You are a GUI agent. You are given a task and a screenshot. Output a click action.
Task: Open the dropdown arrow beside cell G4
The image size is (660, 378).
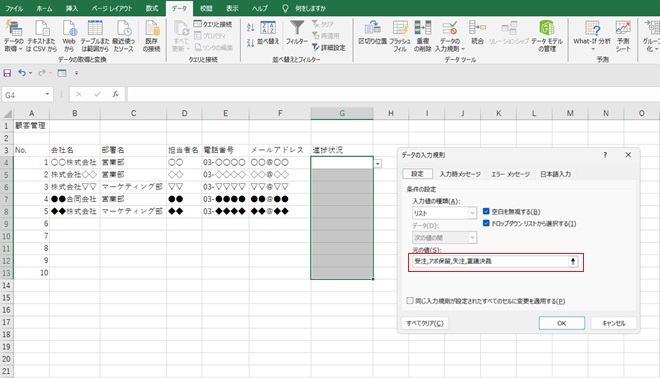[378, 164]
